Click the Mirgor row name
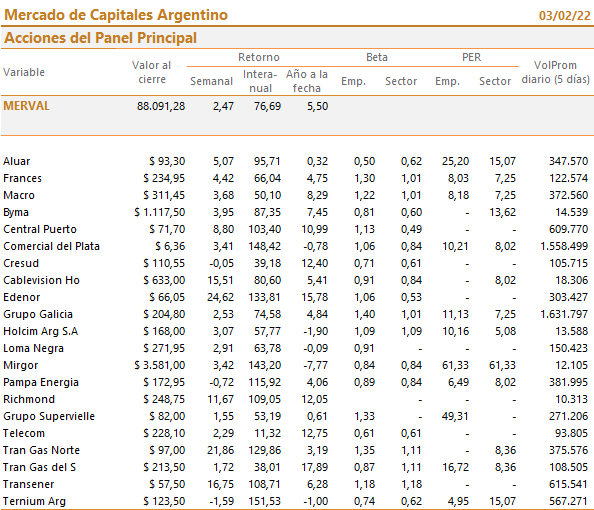 [20, 365]
